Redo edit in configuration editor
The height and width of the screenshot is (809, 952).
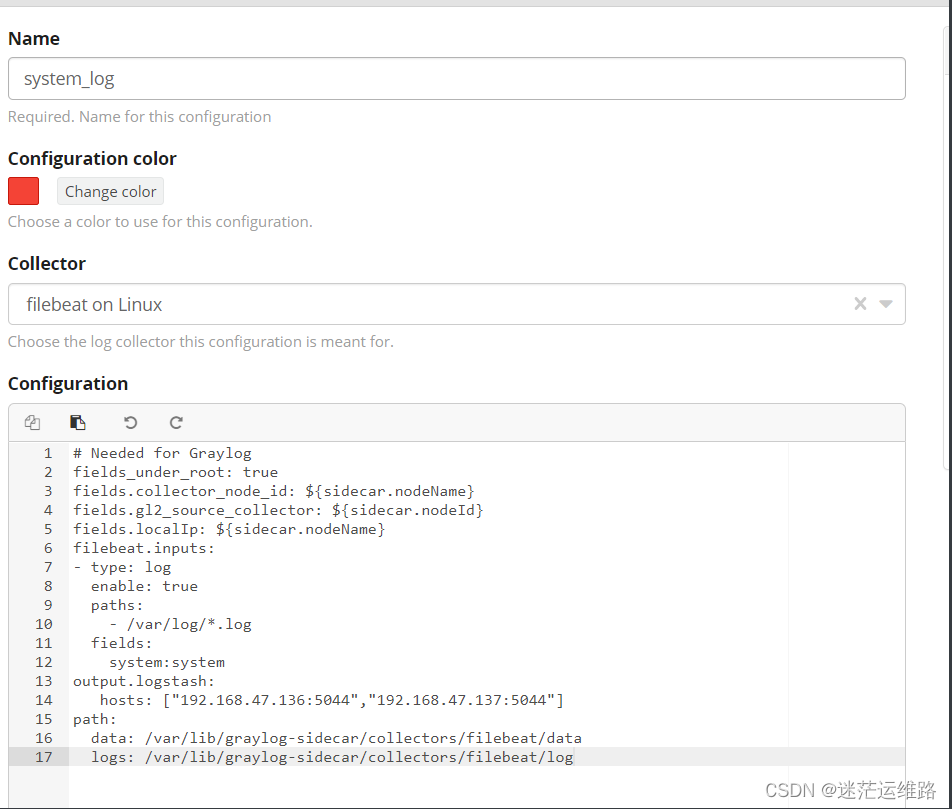(176, 422)
